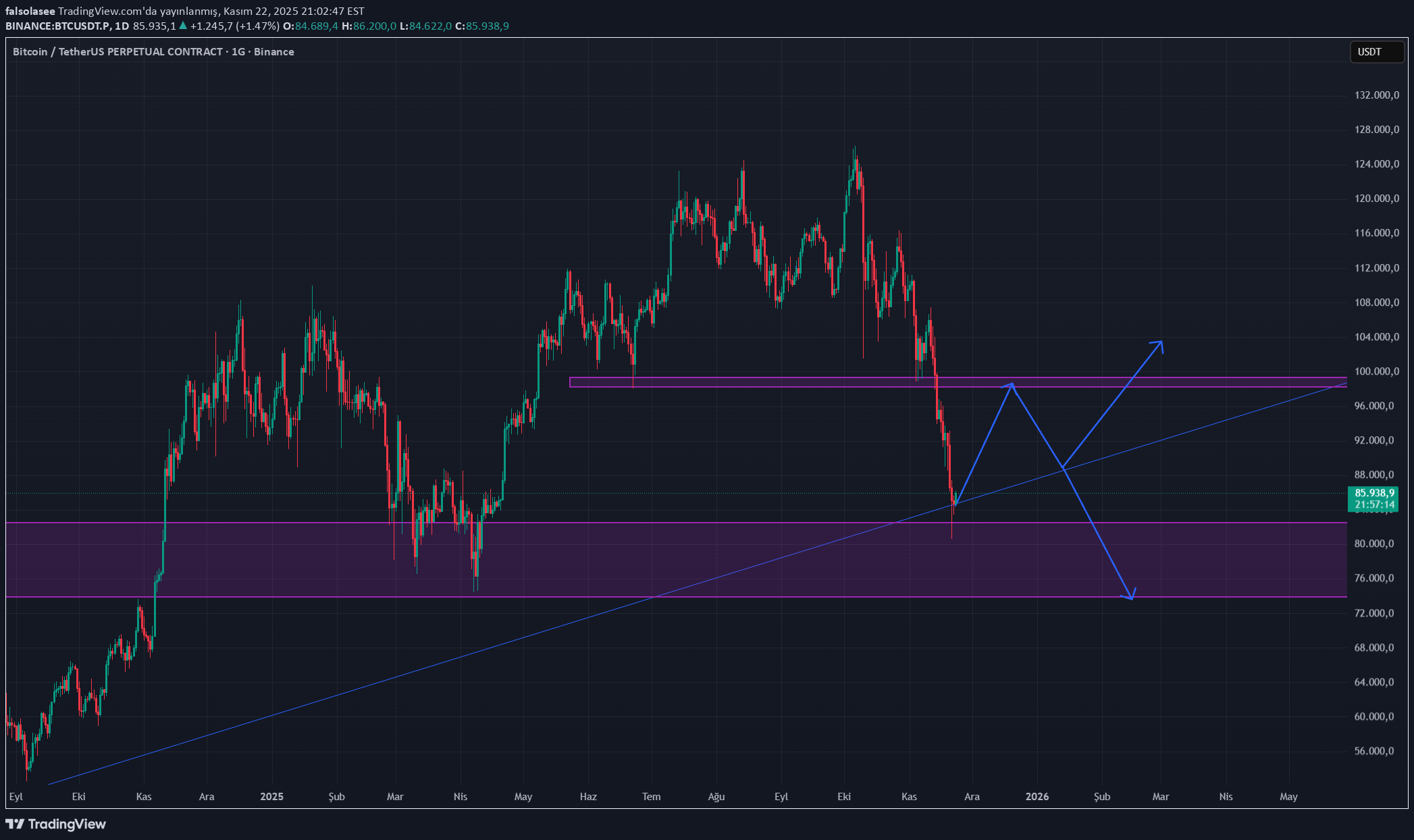Click the green up-triangle price change indicator

coord(183,26)
